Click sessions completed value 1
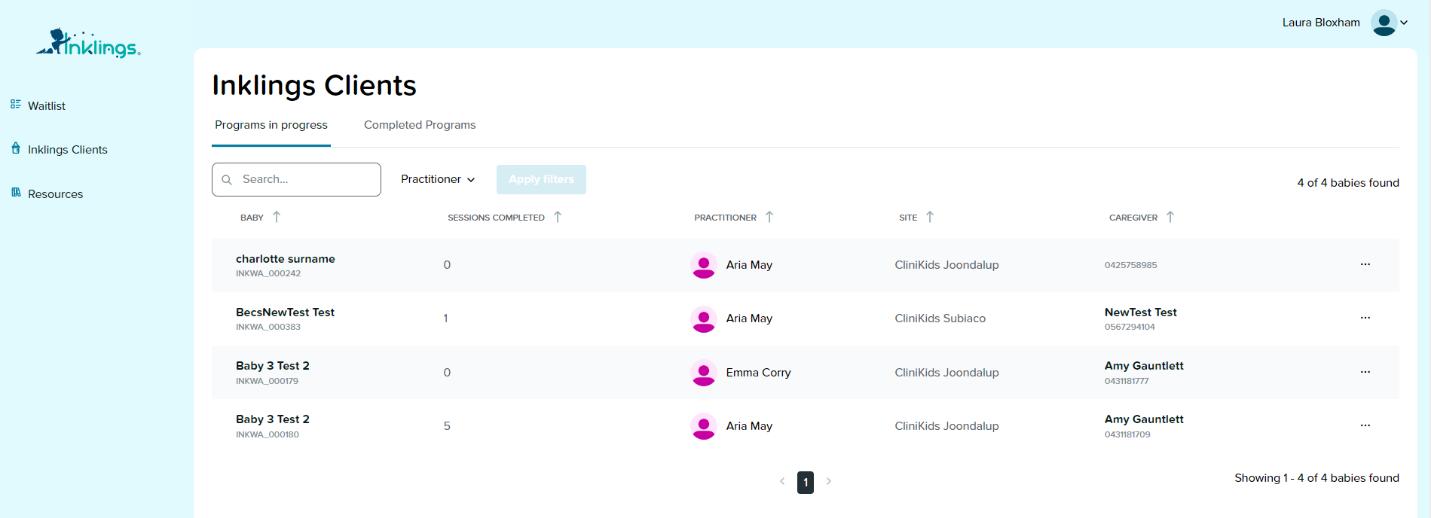1431x518 pixels. (x=446, y=319)
